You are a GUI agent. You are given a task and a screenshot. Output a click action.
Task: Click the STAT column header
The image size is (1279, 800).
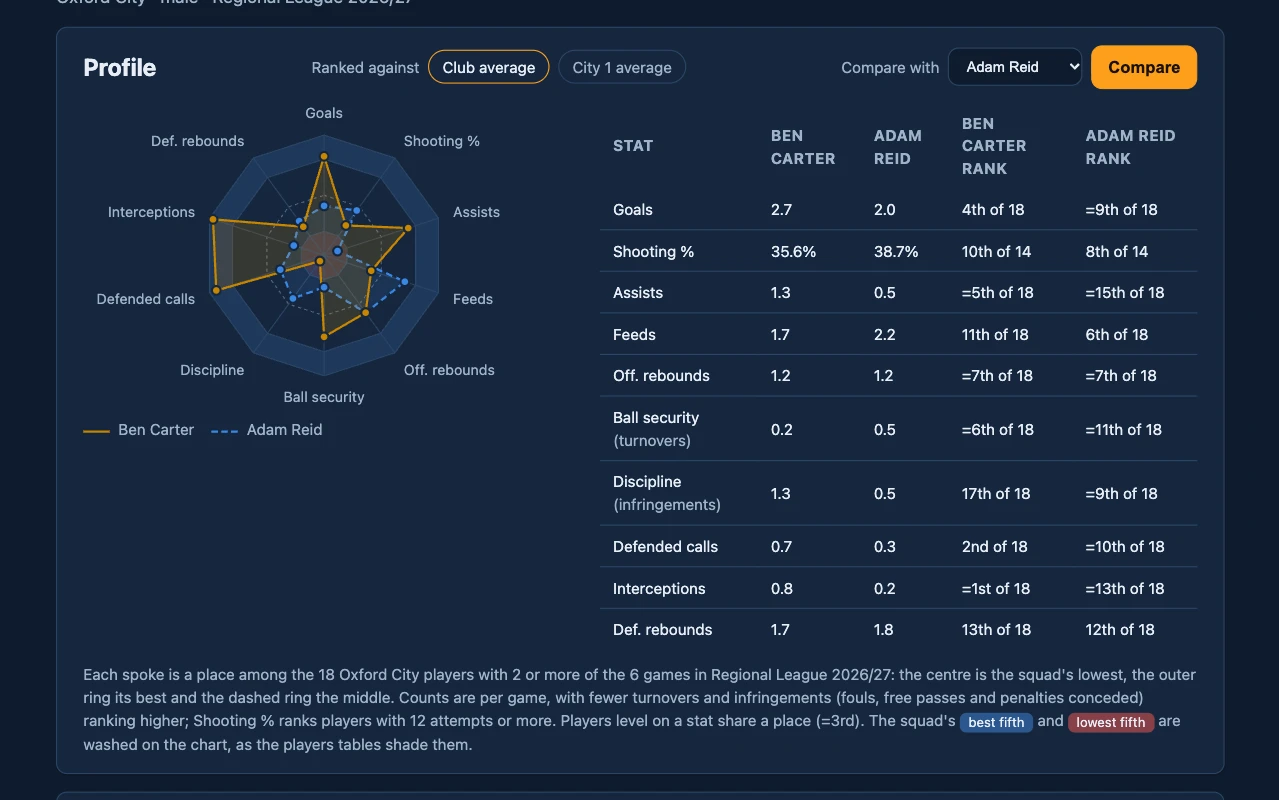[x=633, y=146]
